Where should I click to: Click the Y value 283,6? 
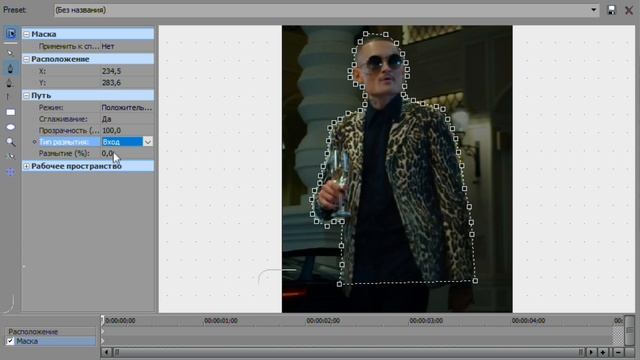tap(111, 82)
